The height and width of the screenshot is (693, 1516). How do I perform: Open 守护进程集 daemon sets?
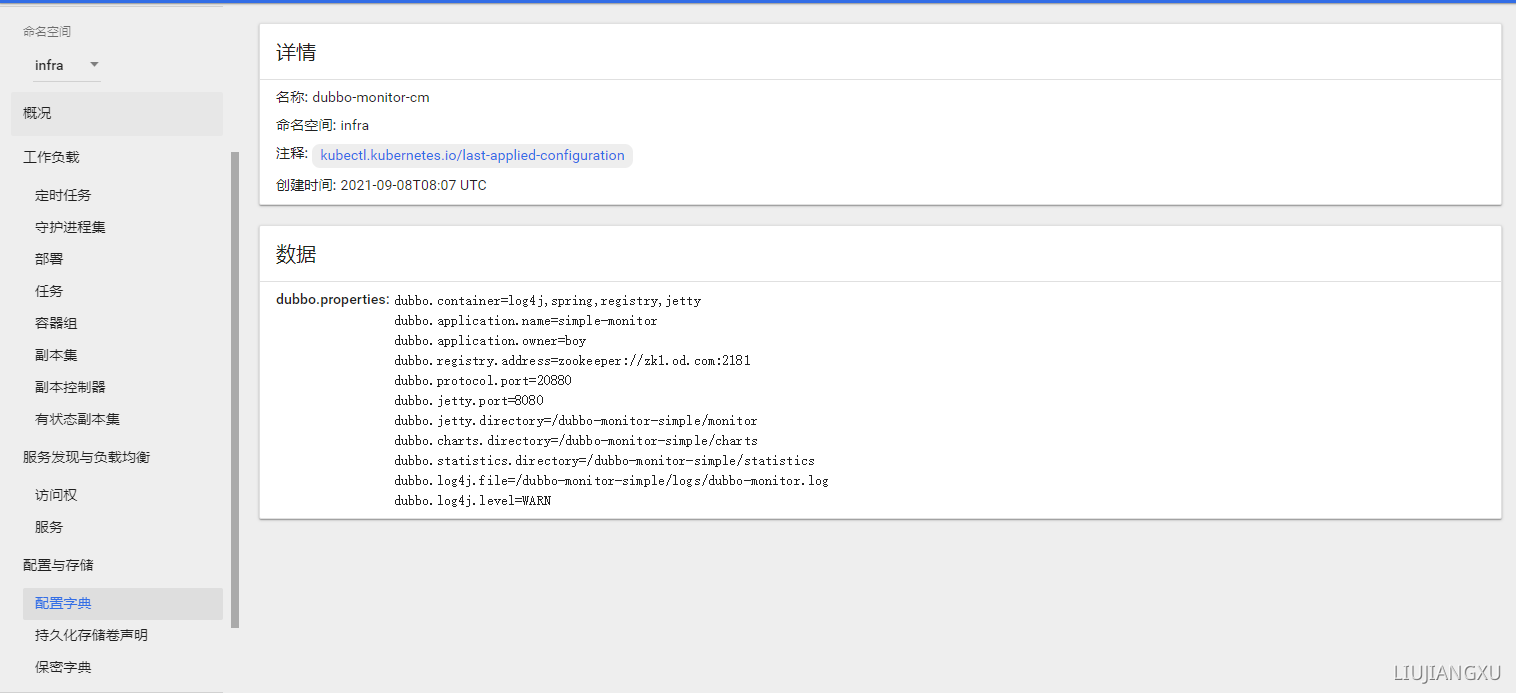[70, 227]
